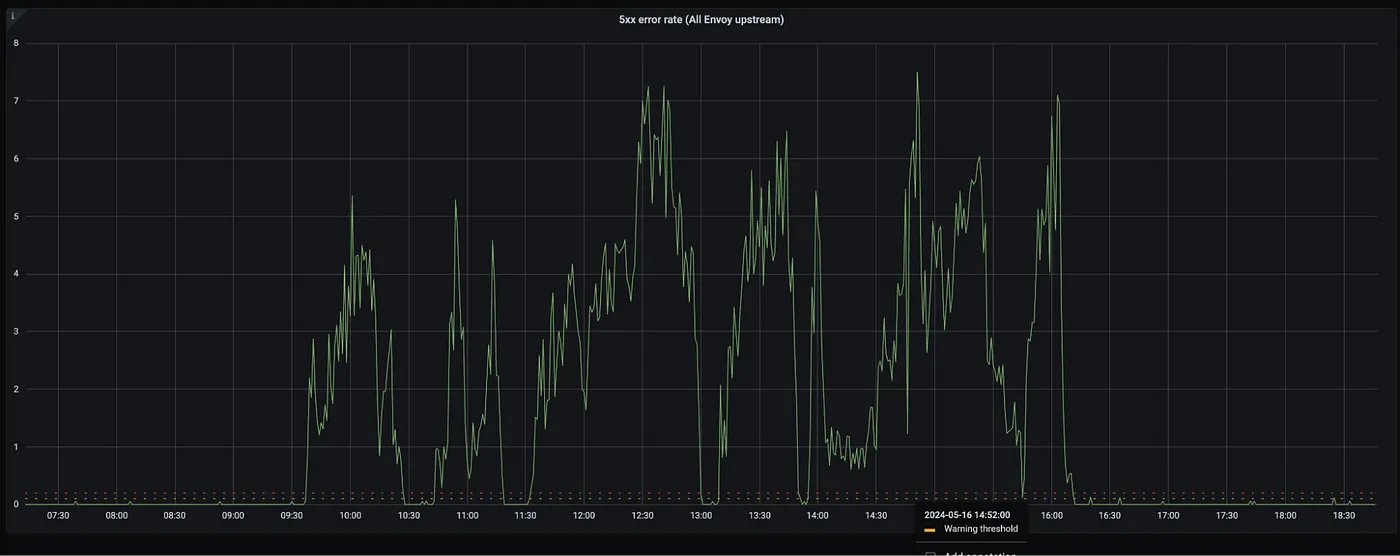
Task: Select the Warning threshold label in the tooltip
Action: (980, 529)
